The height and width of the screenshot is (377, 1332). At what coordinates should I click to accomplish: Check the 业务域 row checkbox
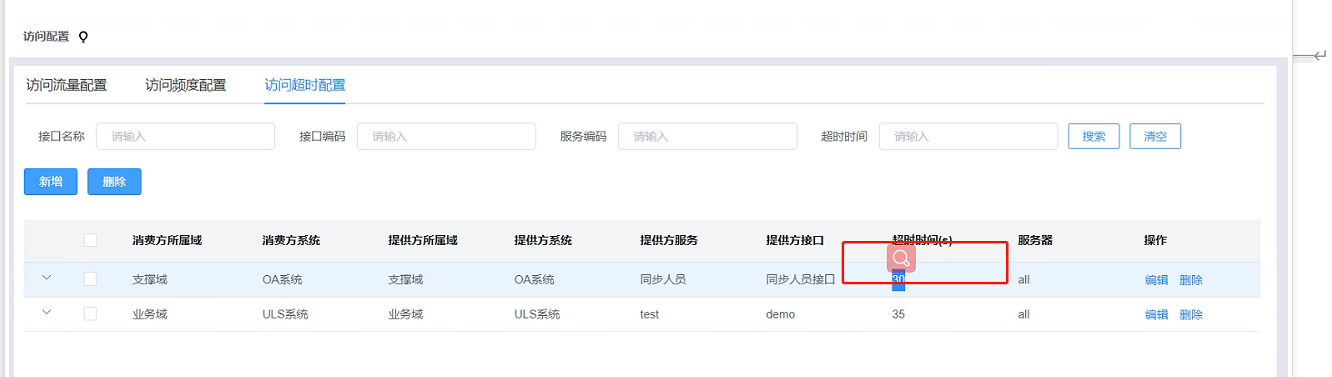click(91, 314)
